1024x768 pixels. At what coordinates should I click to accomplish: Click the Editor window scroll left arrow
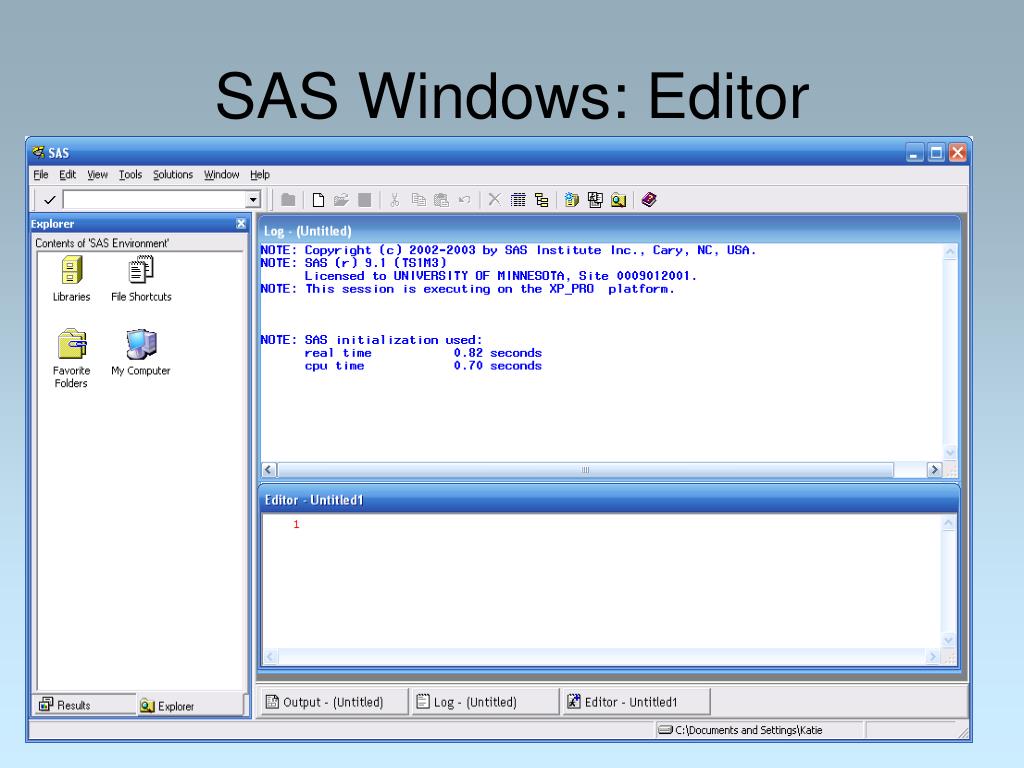click(270, 657)
